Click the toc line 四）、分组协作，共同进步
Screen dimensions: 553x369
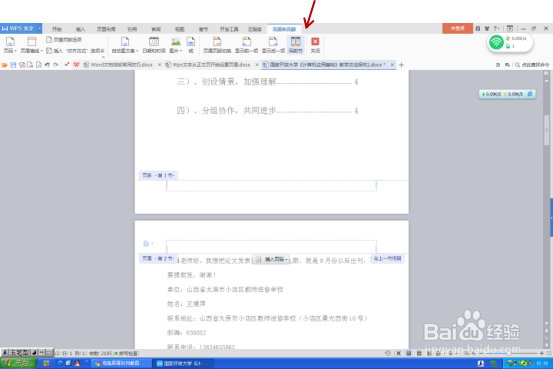click(x=267, y=111)
